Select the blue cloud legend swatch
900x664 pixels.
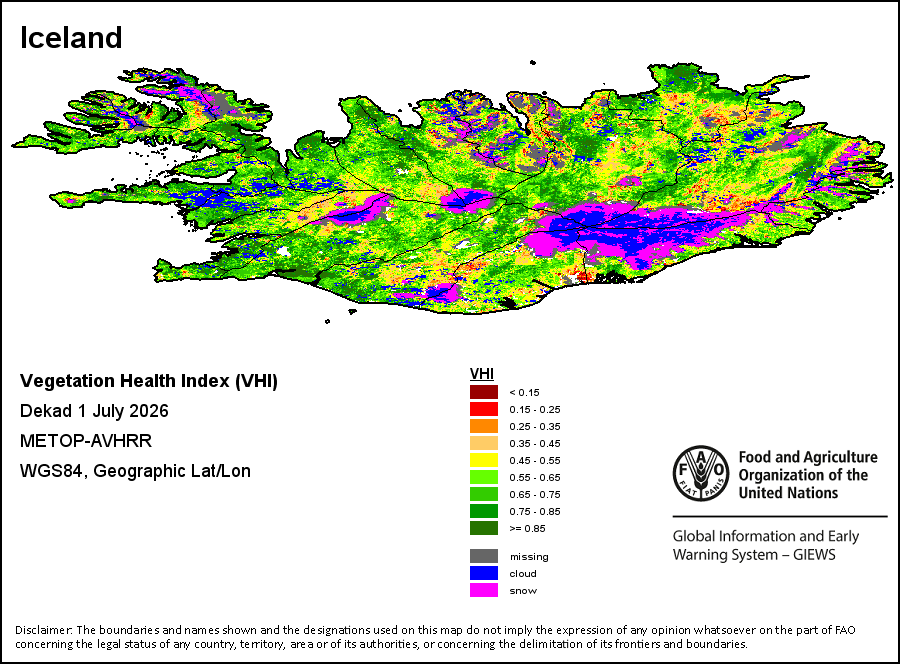[484, 573]
